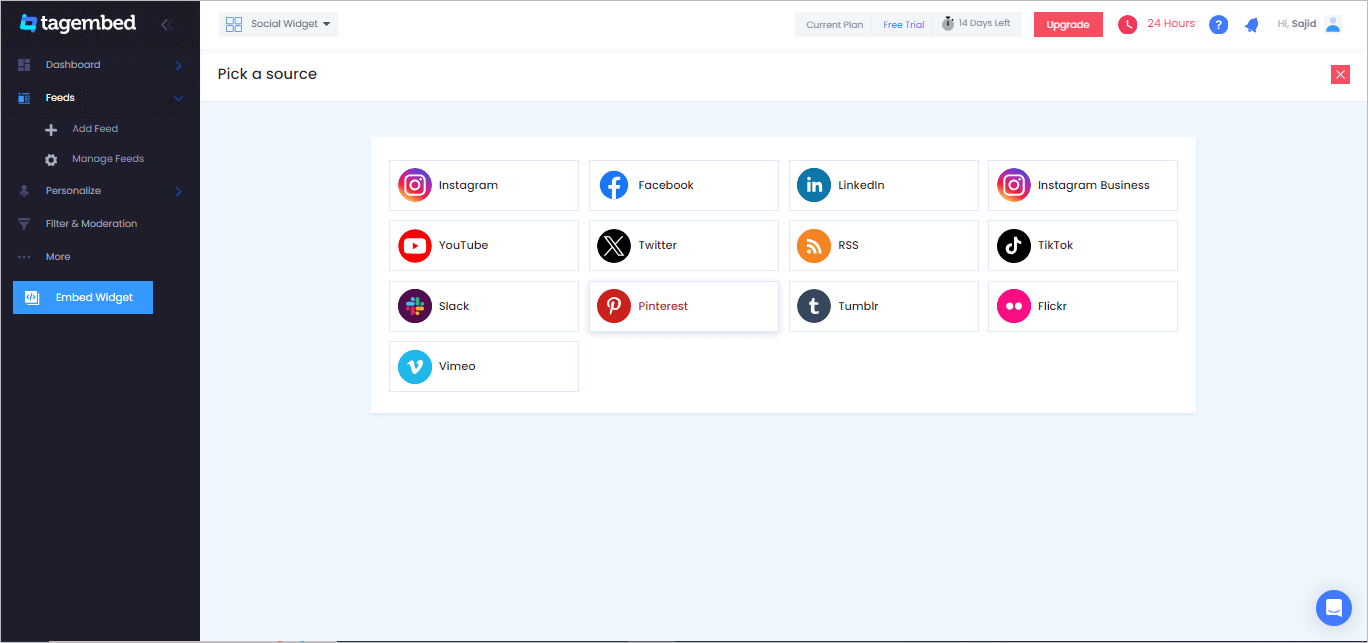Expand the Personalize menu chevron
1368x643 pixels.
pos(179,191)
